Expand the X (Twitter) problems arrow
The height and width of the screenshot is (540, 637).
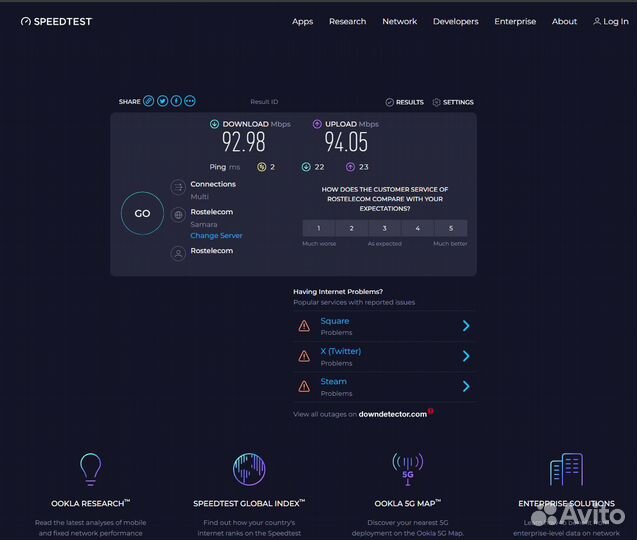pos(466,356)
